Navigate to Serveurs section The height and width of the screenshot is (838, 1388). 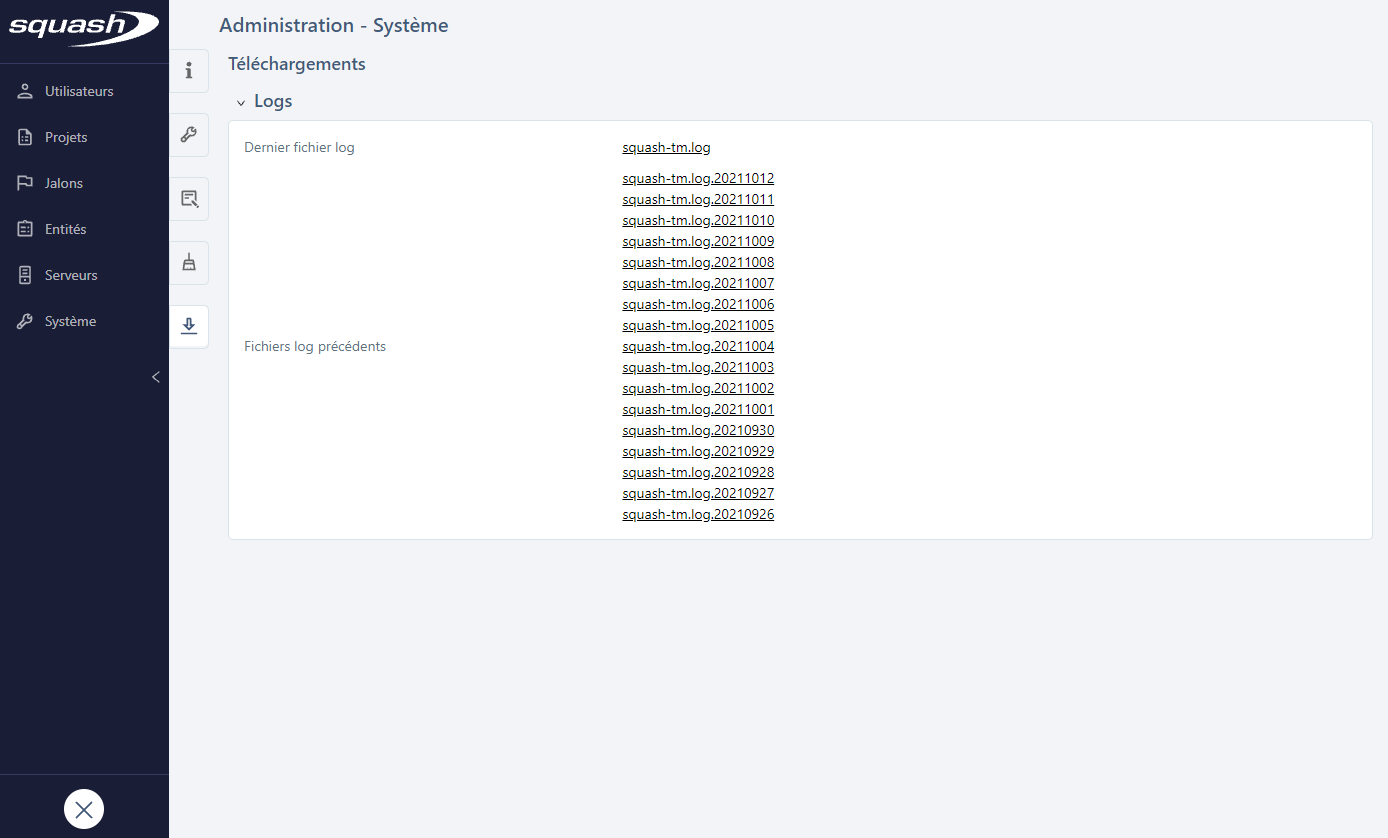point(71,275)
